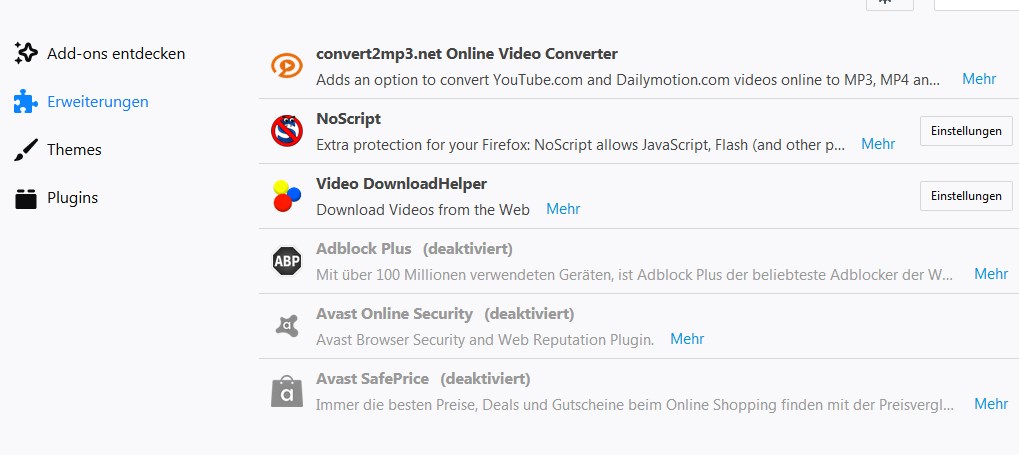Viewport: 1019px width, 455px height.
Task: Click Mehr next to Video DownloadHelper
Action: tap(563, 209)
